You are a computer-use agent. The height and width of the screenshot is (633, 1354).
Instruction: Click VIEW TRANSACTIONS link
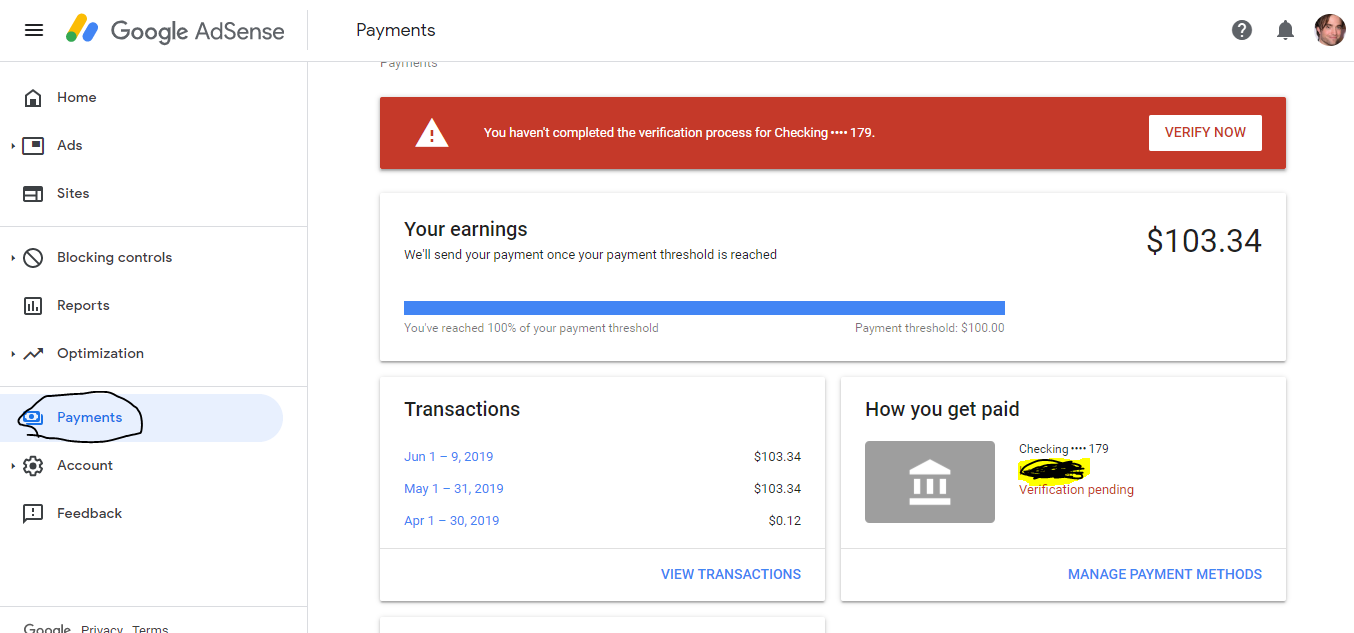pos(731,574)
